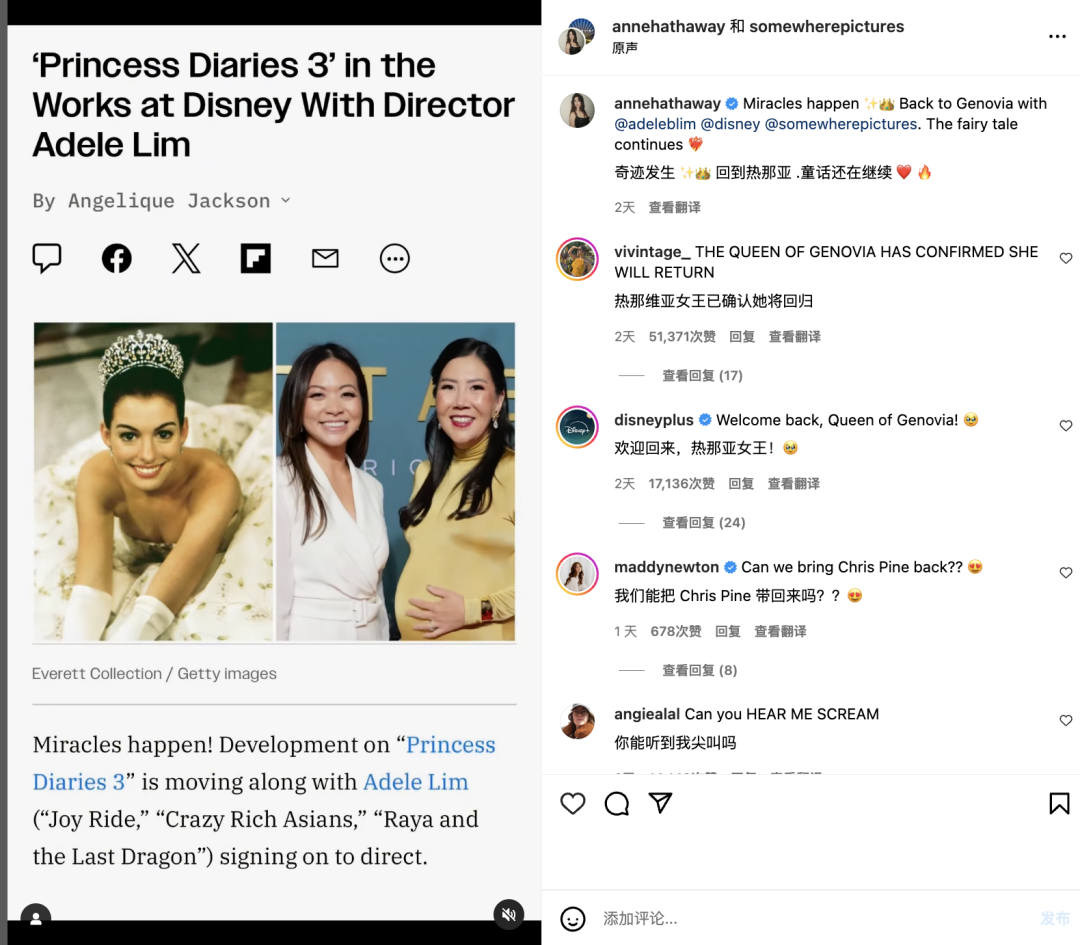Screen dimensions: 1080x945
Task: Like the post with heart icon
Action: coord(572,803)
